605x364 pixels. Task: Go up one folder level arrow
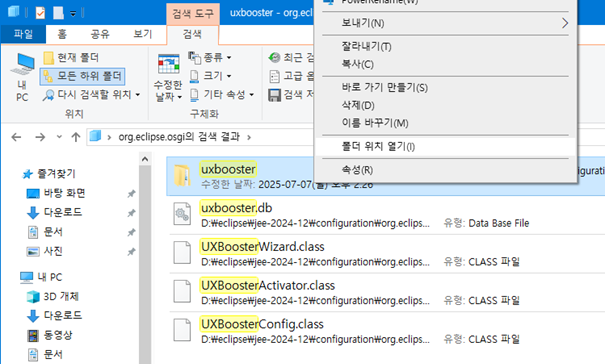[76, 137]
